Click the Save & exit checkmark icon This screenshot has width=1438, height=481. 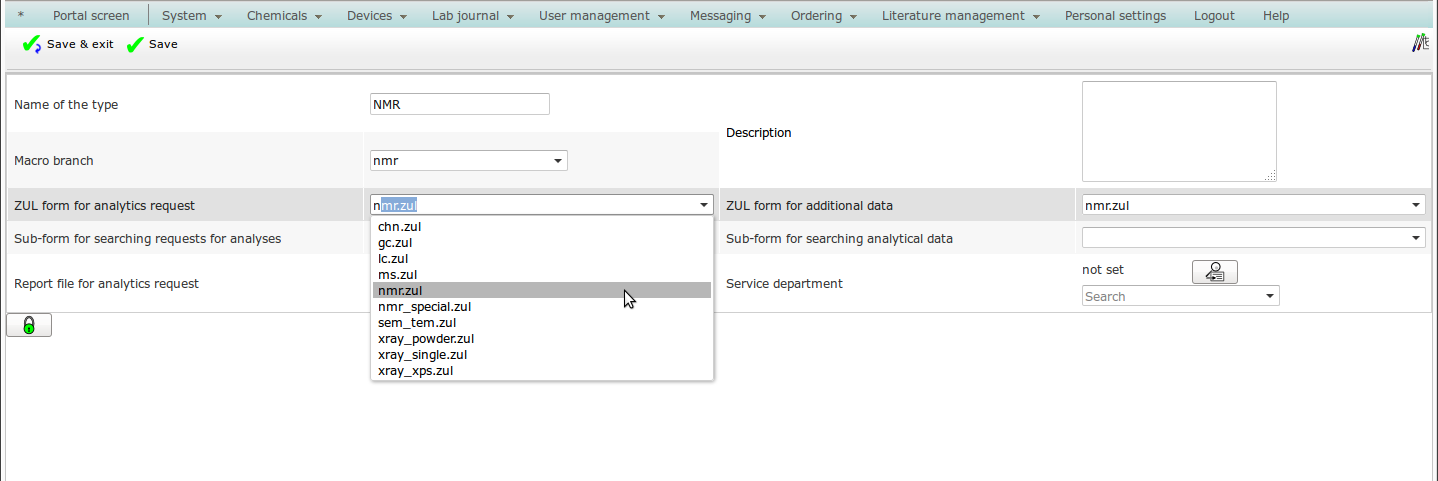coord(31,45)
